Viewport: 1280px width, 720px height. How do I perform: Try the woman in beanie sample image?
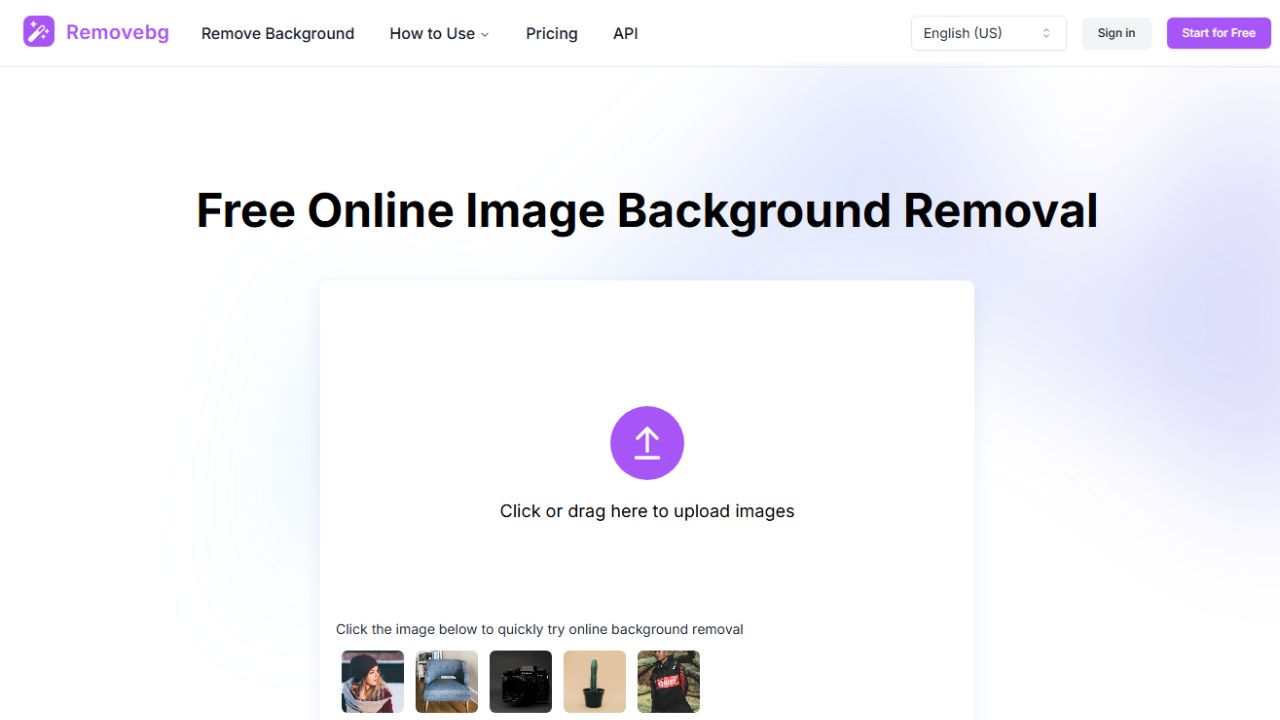point(373,682)
